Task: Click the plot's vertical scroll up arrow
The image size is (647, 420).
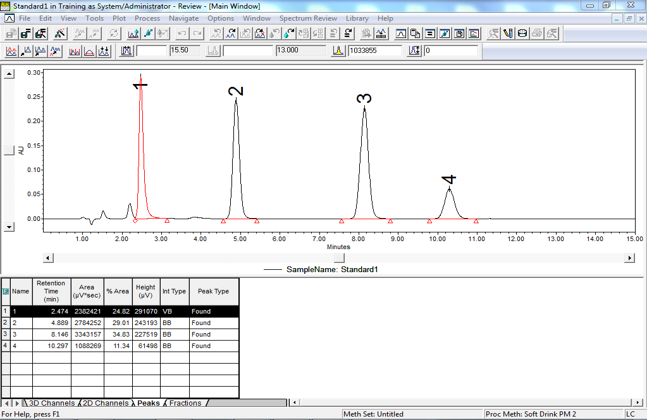Action: (9, 74)
